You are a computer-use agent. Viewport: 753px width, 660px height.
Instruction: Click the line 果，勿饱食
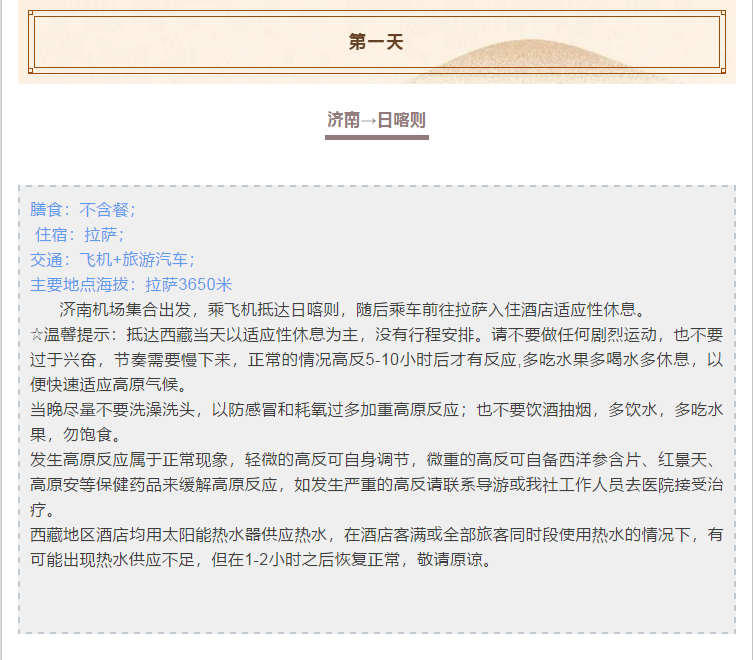pyautogui.click(x=76, y=435)
